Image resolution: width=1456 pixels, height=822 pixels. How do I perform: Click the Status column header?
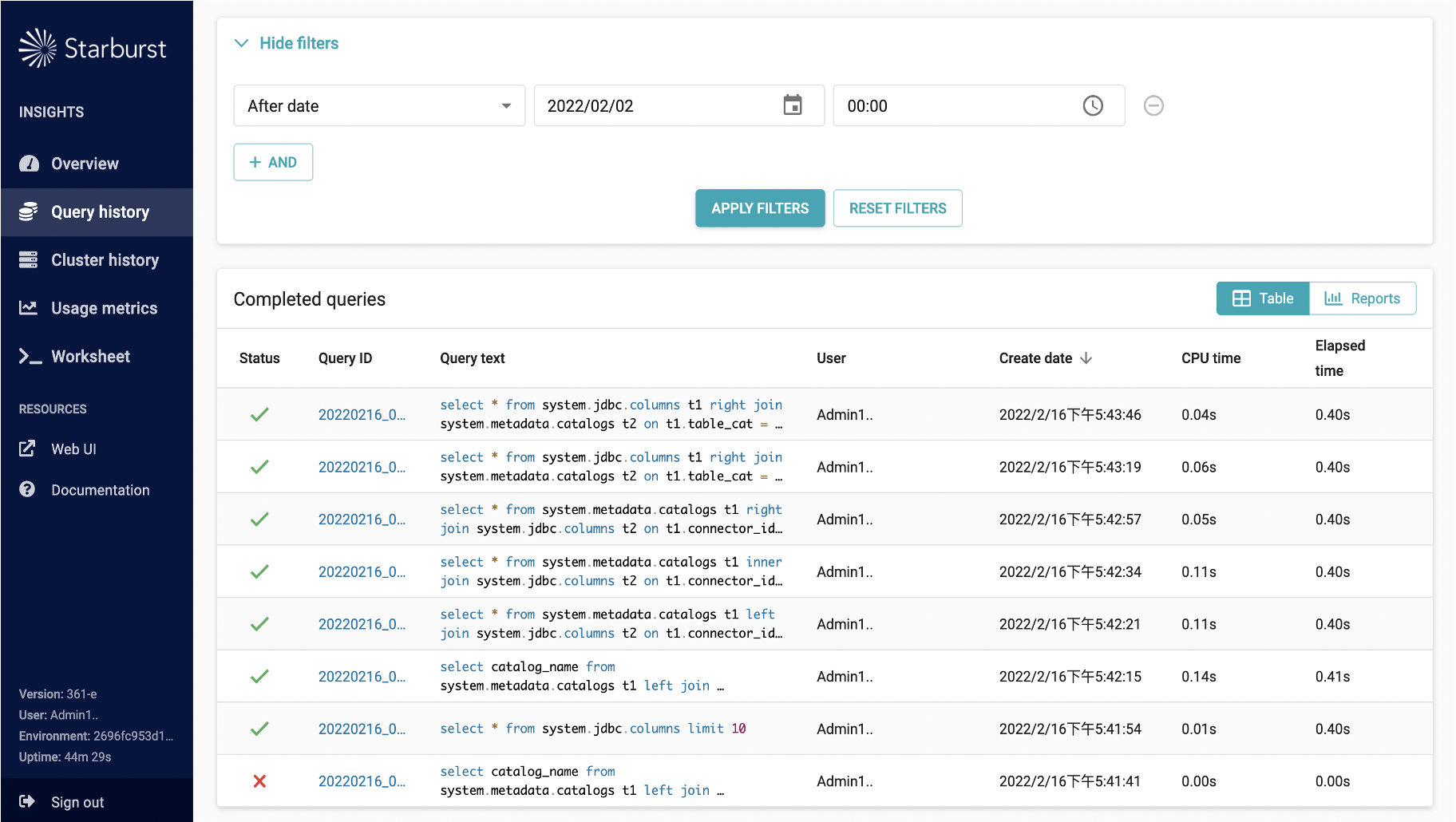259,358
